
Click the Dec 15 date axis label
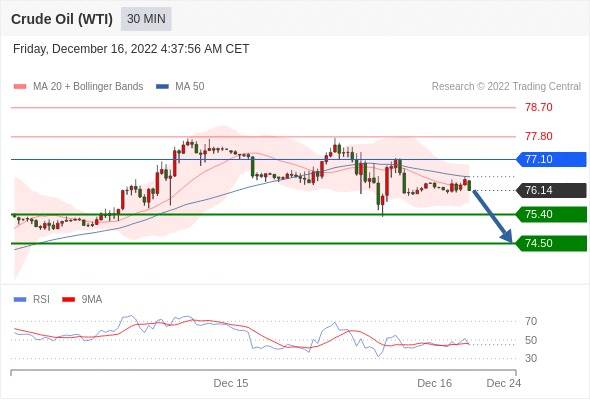(231, 383)
